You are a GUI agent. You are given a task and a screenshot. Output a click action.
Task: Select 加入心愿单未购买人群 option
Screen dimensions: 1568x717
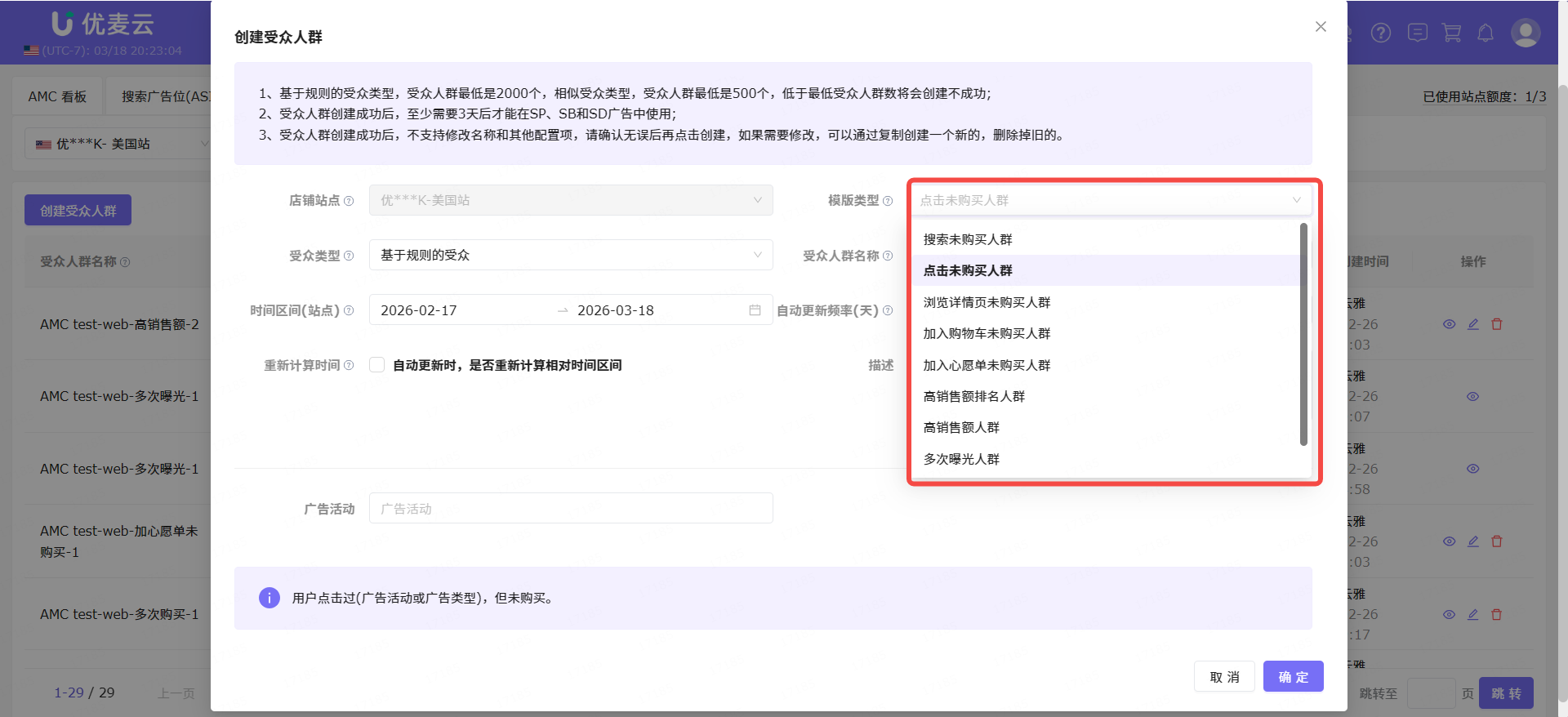click(x=1106, y=365)
